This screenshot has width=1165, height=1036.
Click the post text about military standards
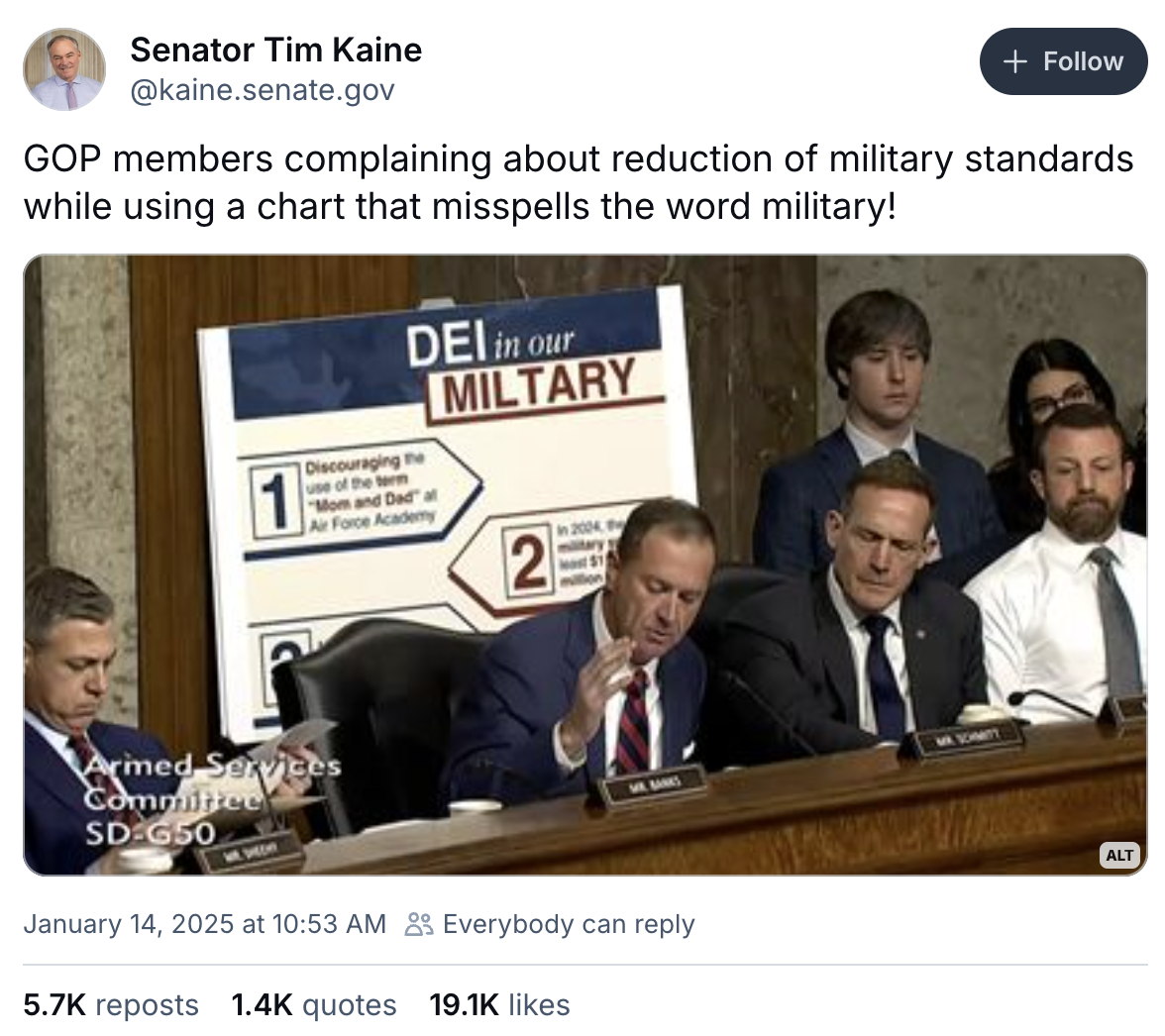coord(579,182)
